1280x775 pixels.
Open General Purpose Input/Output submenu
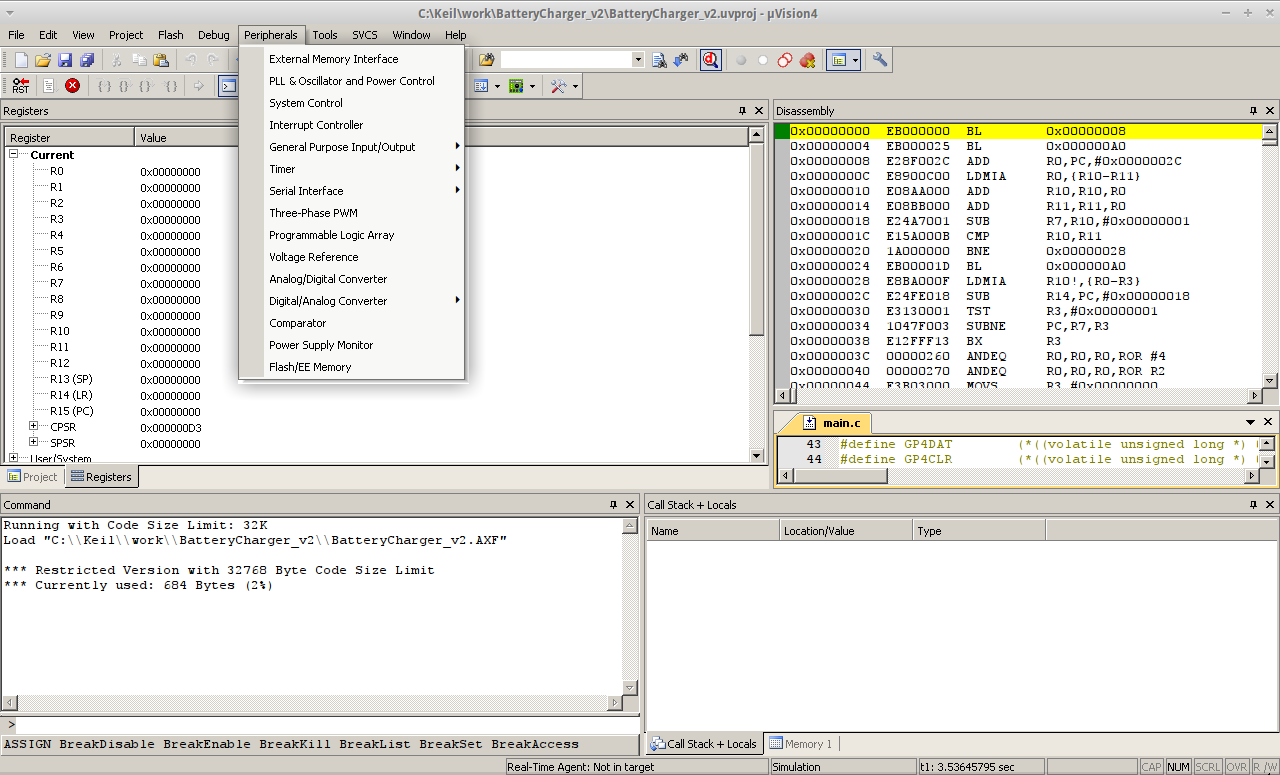pos(352,147)
